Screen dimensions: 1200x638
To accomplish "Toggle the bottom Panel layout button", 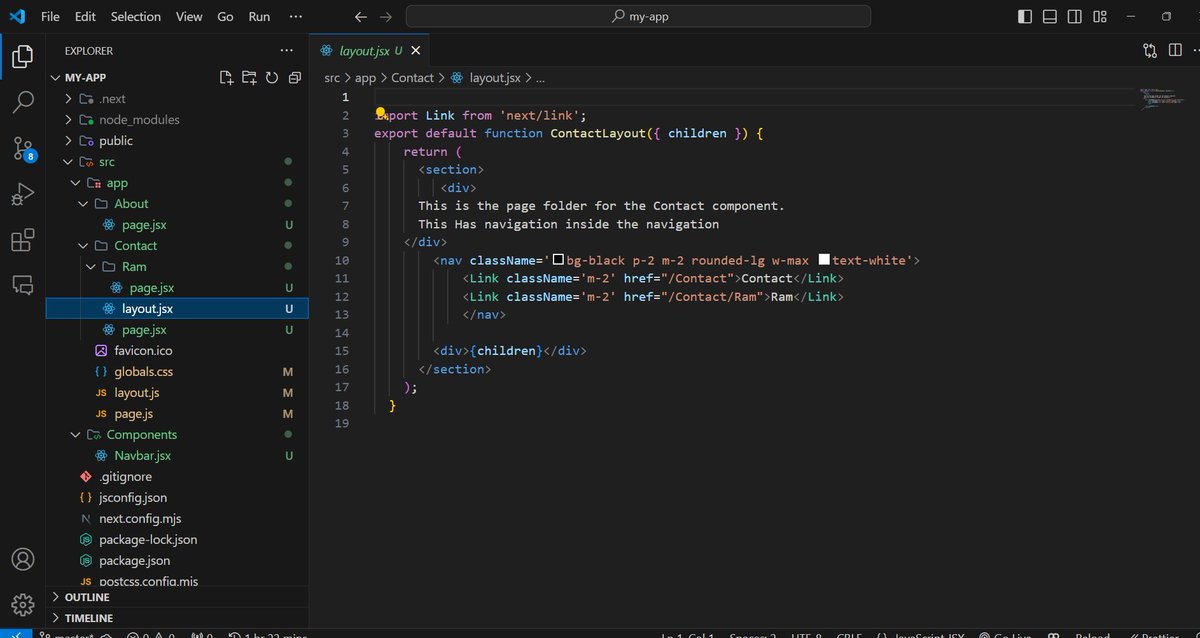I will (x=1050, y=17).
